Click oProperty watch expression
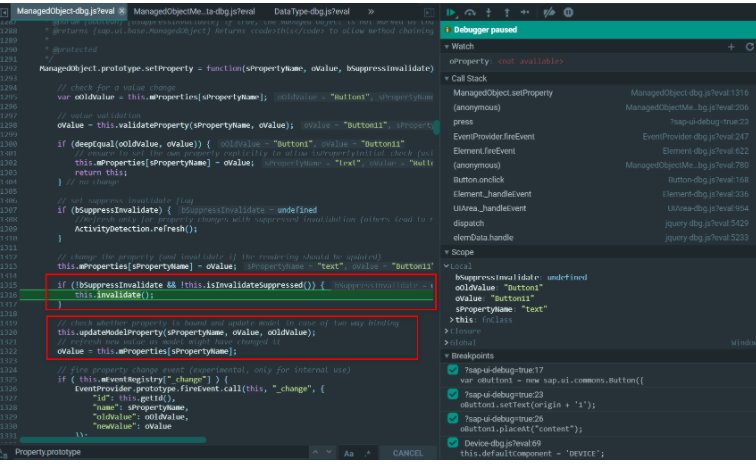The height and width of the screenshot is (464, 756). coord(506,62)
